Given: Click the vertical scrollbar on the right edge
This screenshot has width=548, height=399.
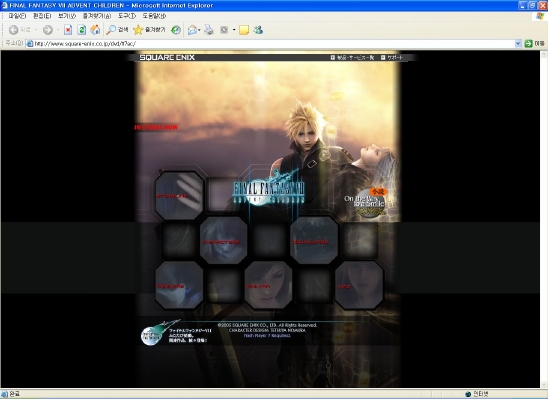Looking at the screenshot, I should coord(544,219).
